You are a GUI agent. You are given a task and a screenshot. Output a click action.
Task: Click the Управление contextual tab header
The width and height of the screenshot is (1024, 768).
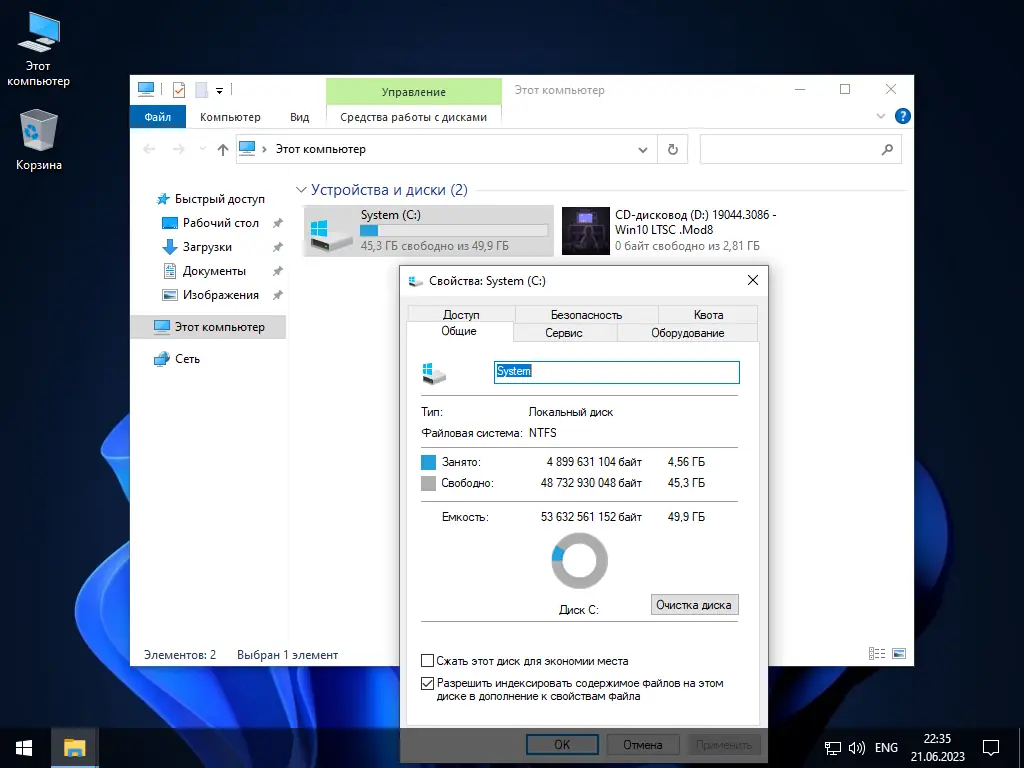pos(413,91)
